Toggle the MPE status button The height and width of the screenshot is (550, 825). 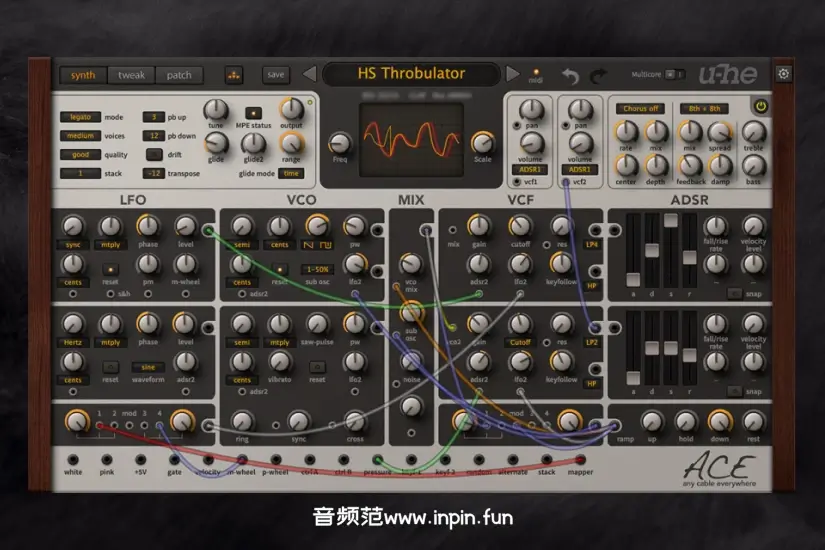(x=253, y=113)
